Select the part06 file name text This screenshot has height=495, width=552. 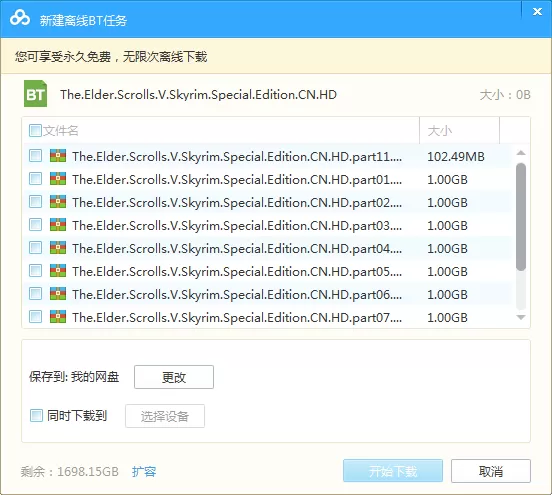237,294
